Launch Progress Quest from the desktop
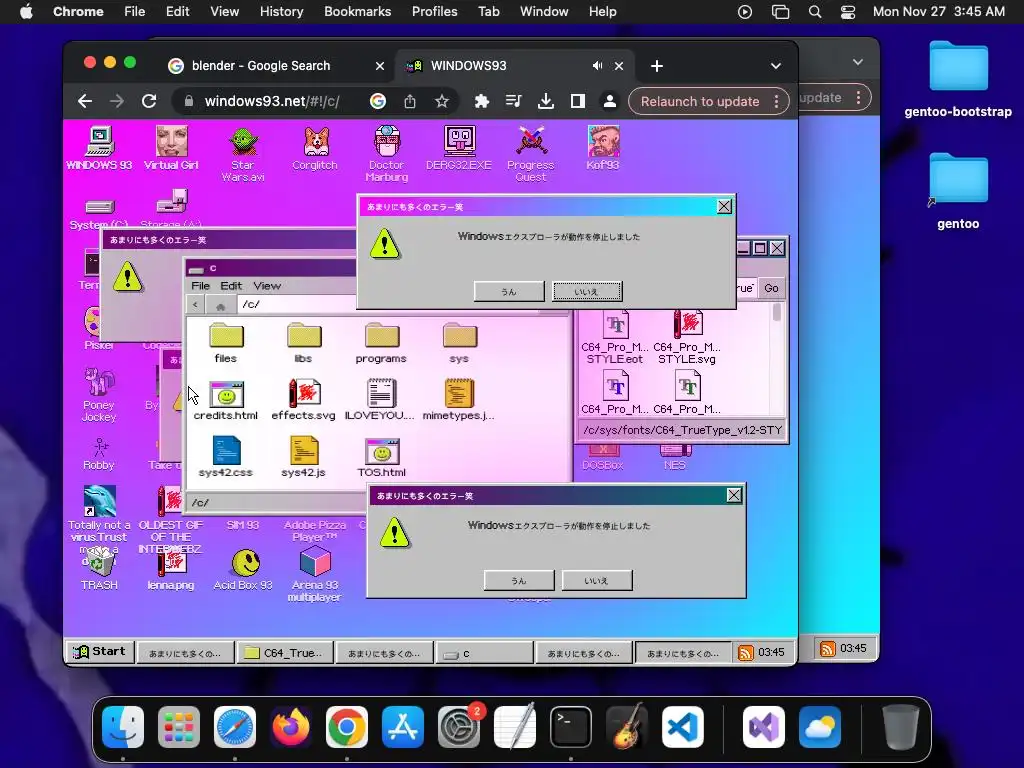Screen dimensions: 1024x768 (531, 154)
